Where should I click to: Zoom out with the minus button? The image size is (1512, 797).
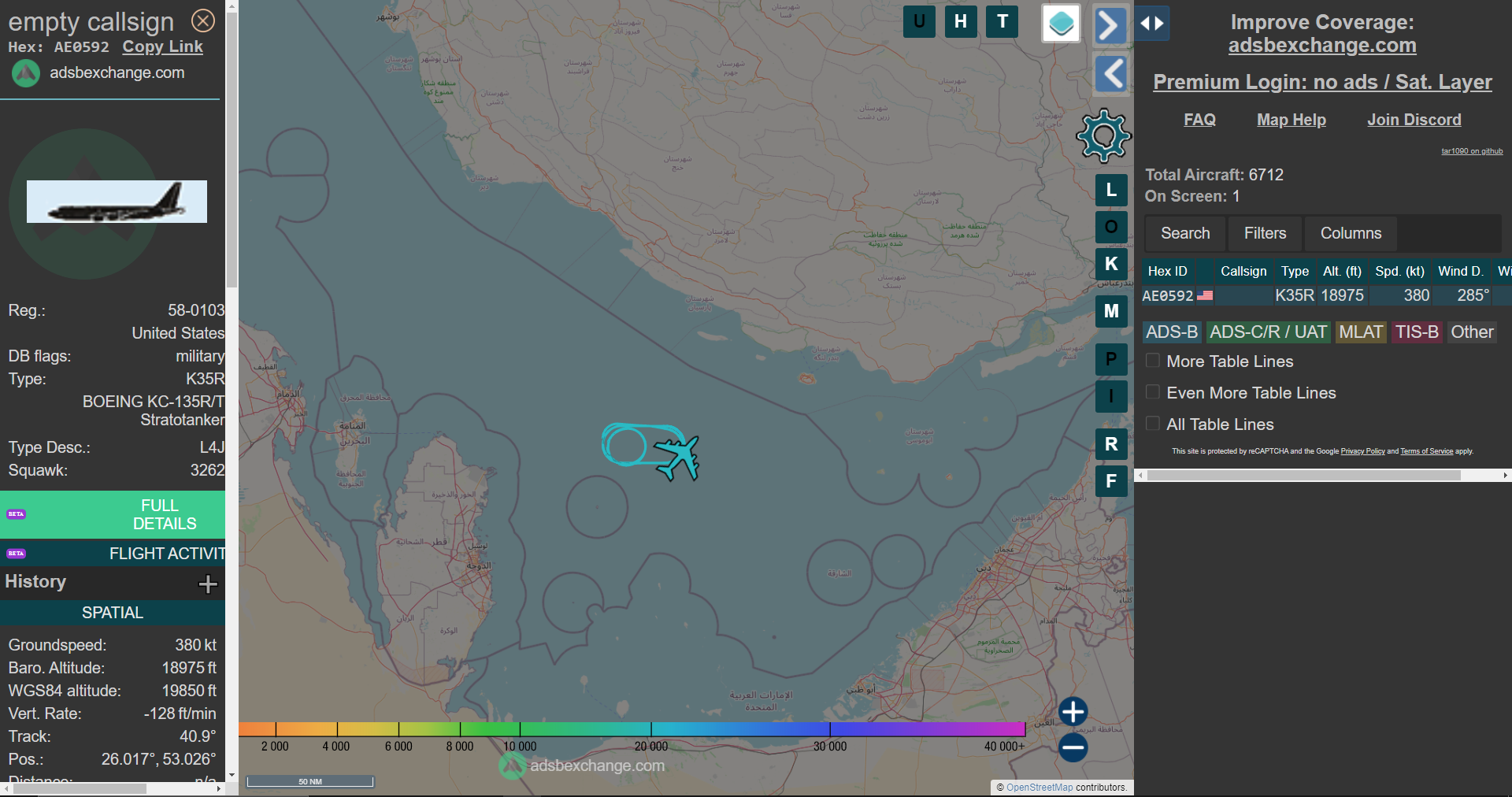point(1073,747)
